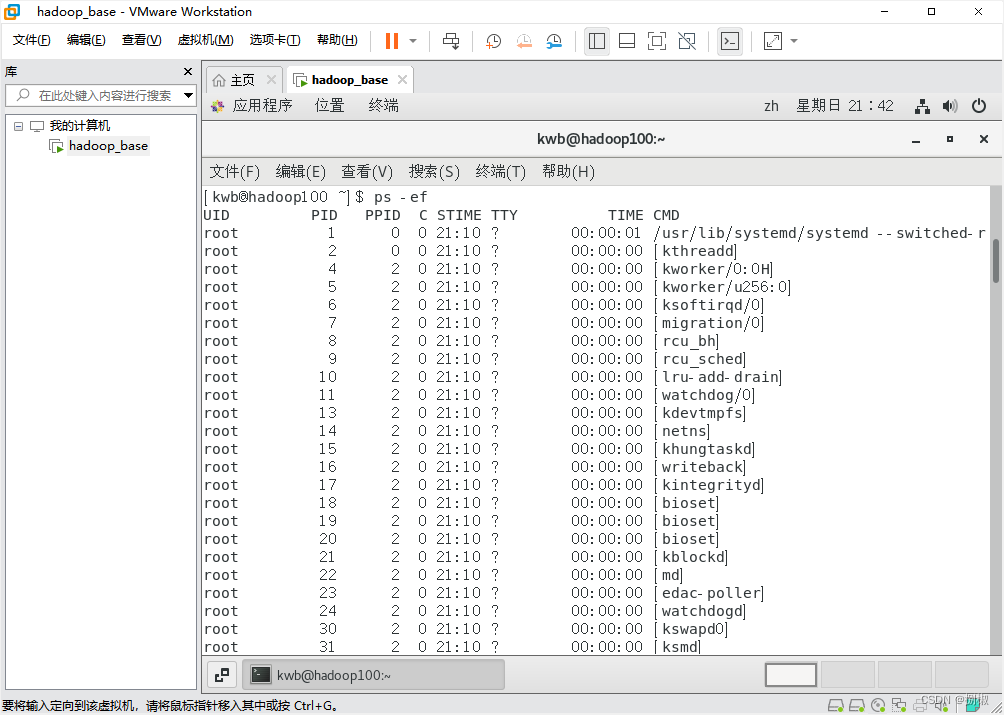Open the terminal 编辑(E) menu
The height and width of the screenshot is (715, 1004).
tap(300, 172)
